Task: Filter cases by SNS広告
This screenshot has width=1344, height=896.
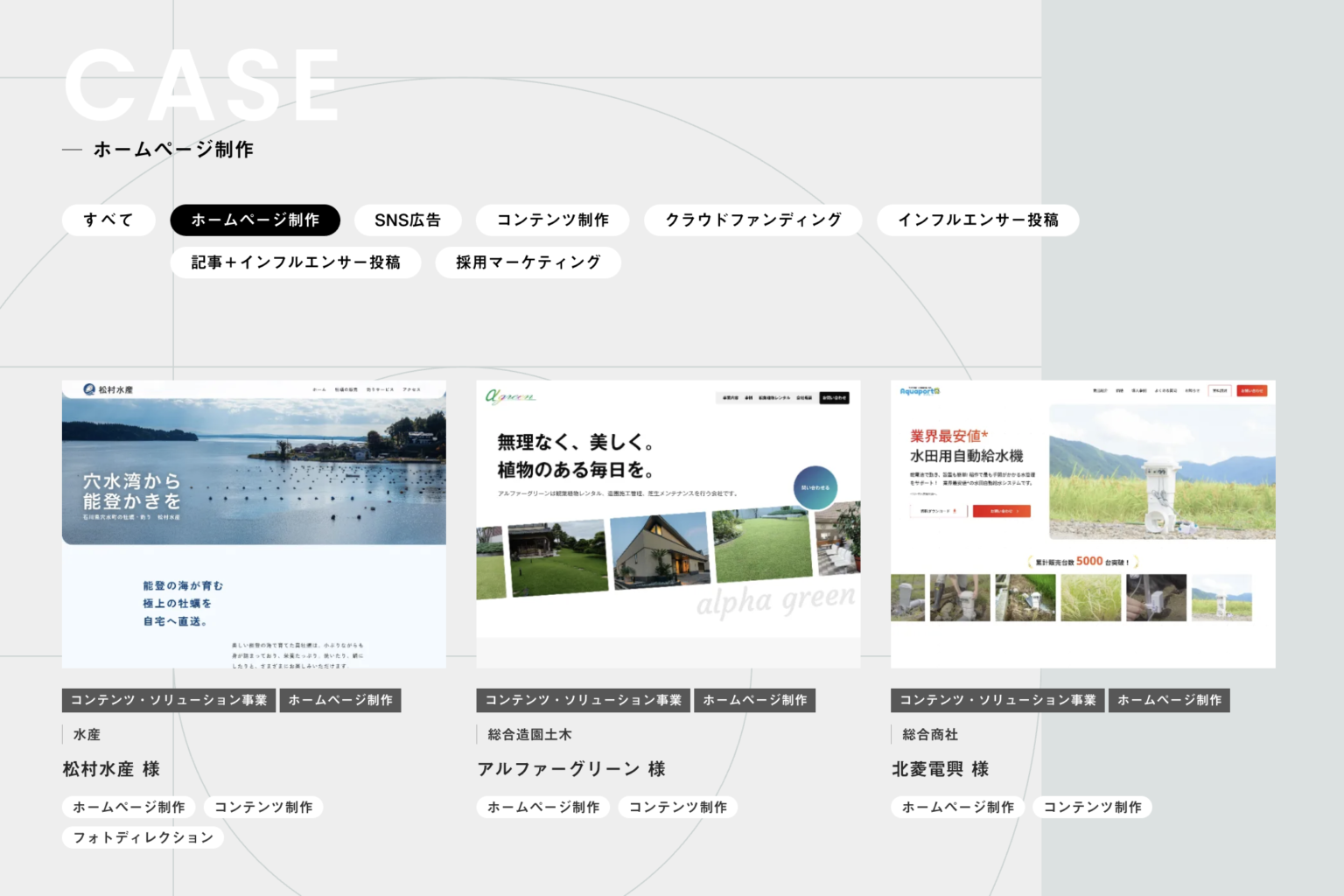Action: pyautogui.click(x=407, y=220)
